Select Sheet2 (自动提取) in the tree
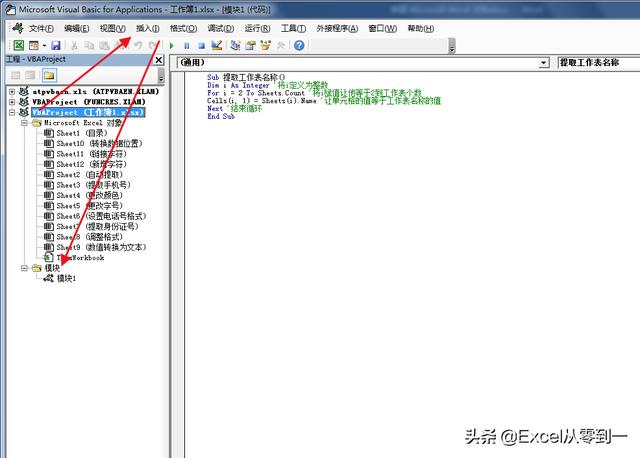 (x=89, y=174)
